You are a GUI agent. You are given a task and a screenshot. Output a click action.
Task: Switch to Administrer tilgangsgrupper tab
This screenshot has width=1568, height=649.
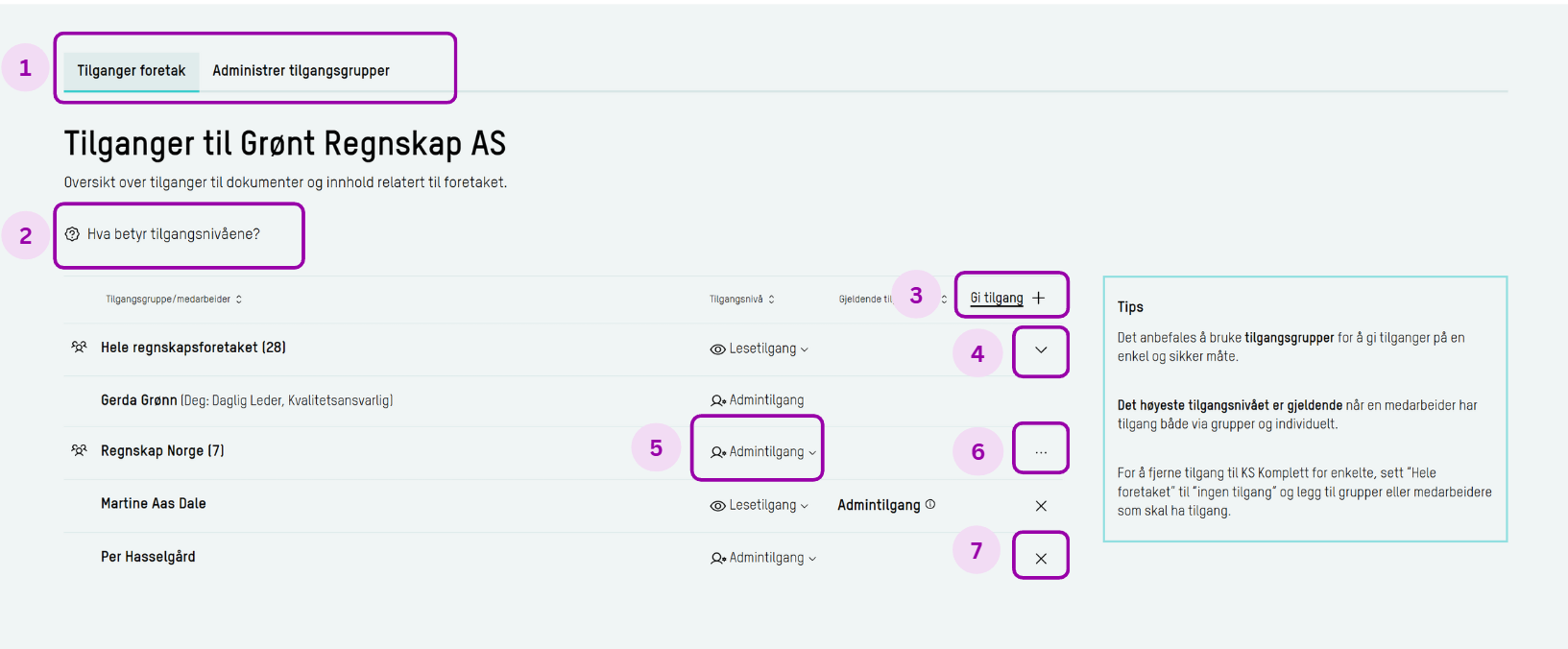pos(301,71)
